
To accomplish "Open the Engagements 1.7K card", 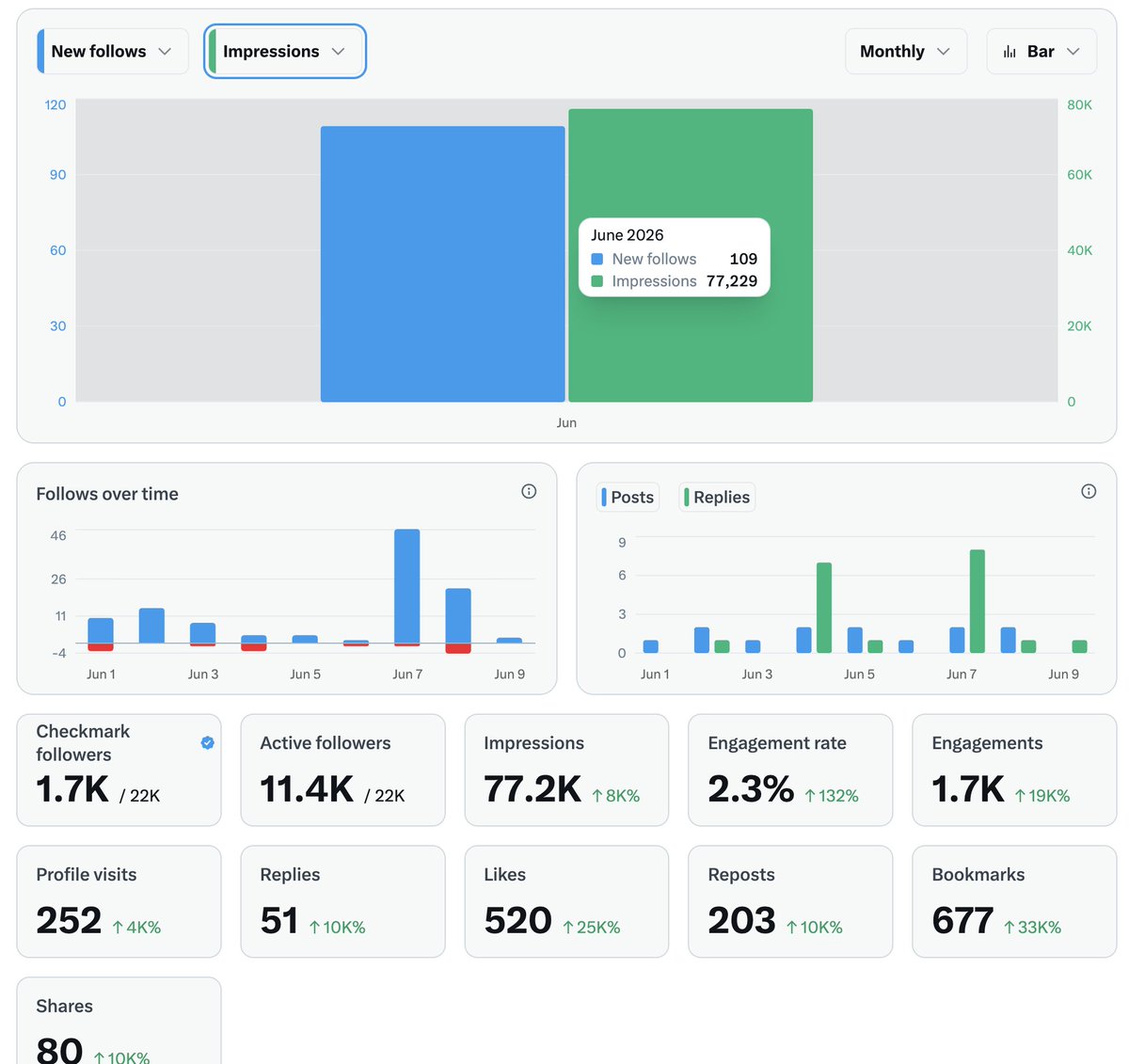I will point(1014,770).
